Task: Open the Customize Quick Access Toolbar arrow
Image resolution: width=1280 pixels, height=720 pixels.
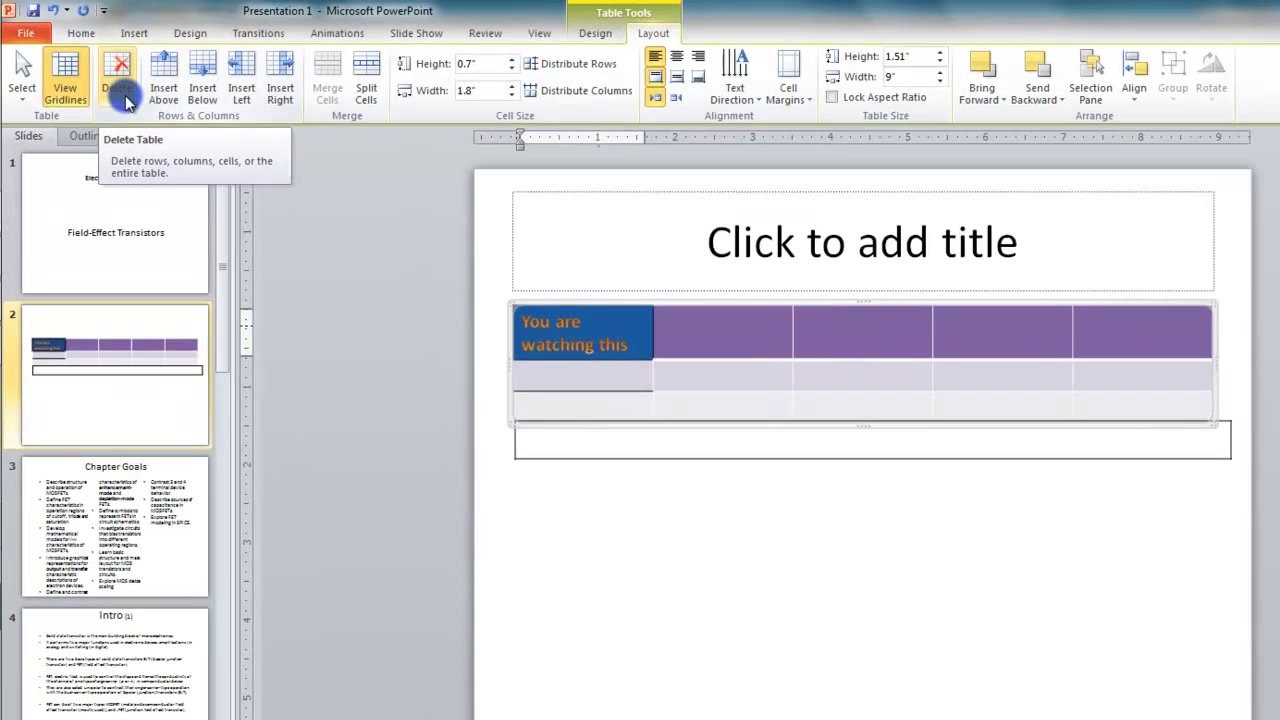Action: click(104, 11)
